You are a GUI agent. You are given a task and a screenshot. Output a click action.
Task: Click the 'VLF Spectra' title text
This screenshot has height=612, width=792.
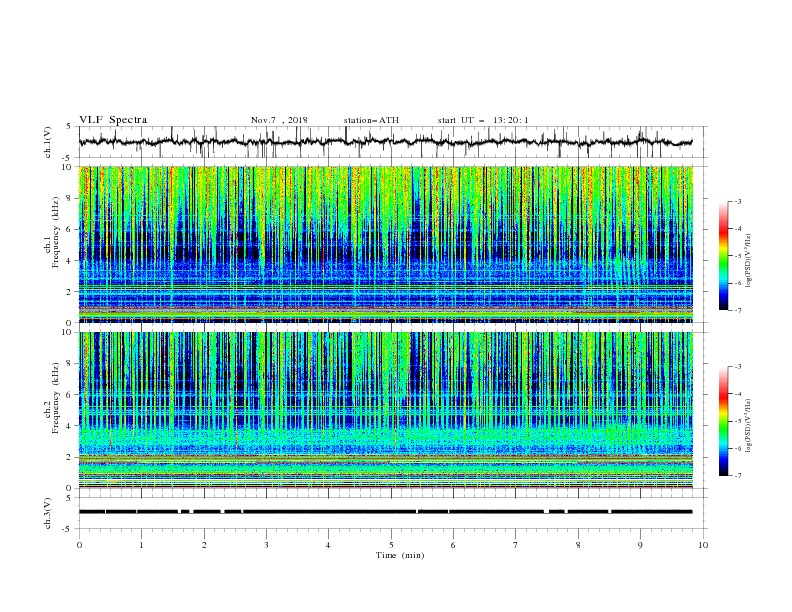point(113,120)
